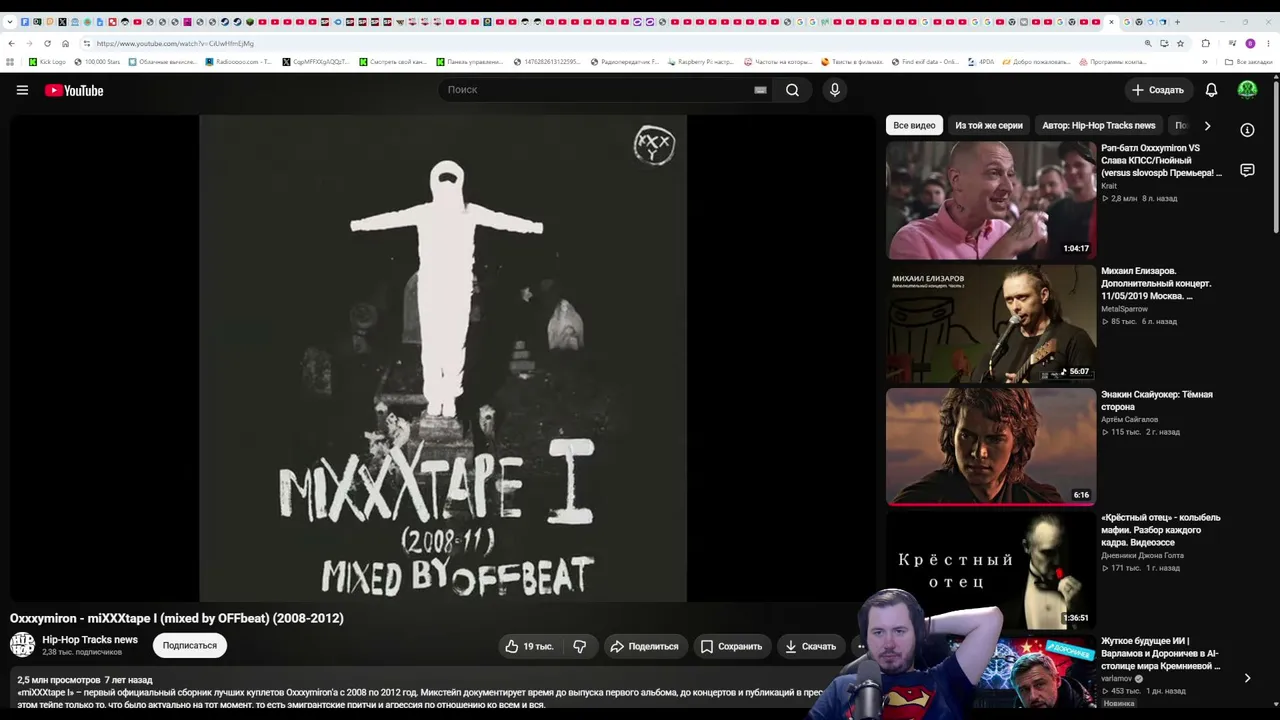Select the Из той же серии chip
This screenshot has height=720, width=1280.
pos(989,126)
